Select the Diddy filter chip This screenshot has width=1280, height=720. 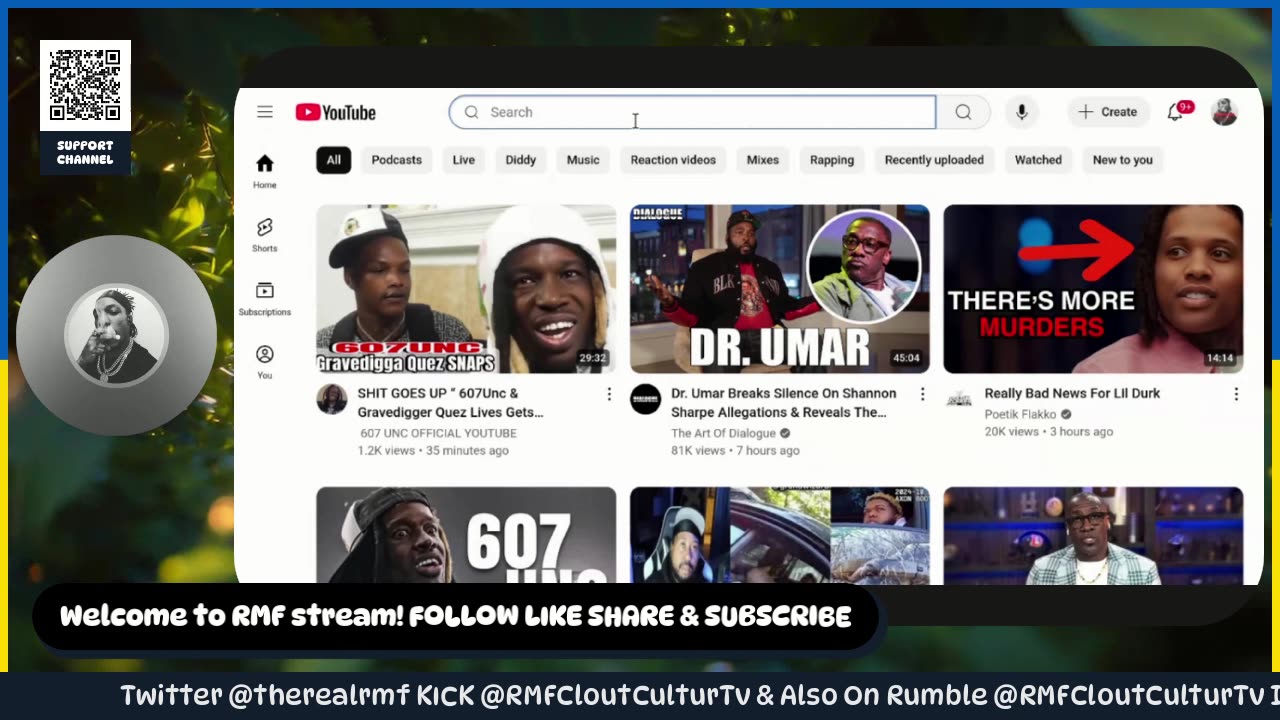(521, 160)
